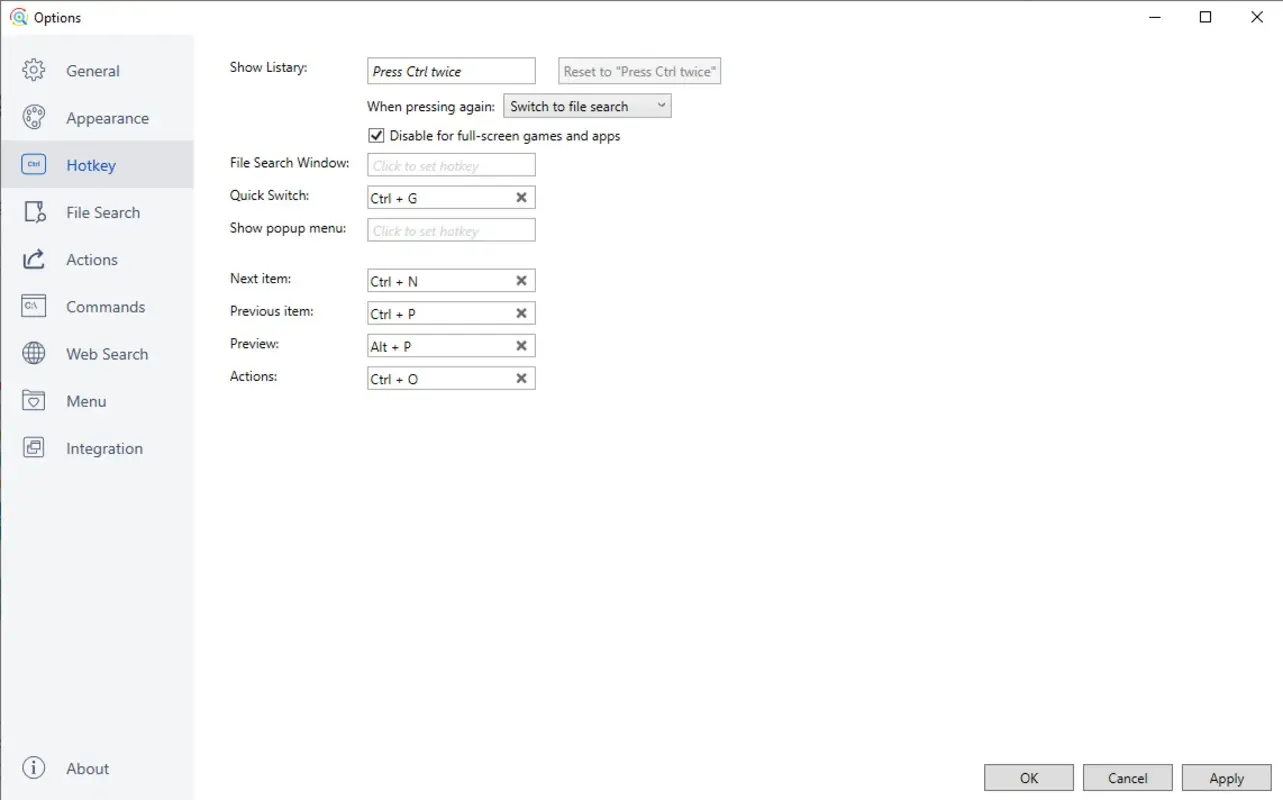1283x800 pixels.
Task: Switch to the Commands section
Action: 105,306
